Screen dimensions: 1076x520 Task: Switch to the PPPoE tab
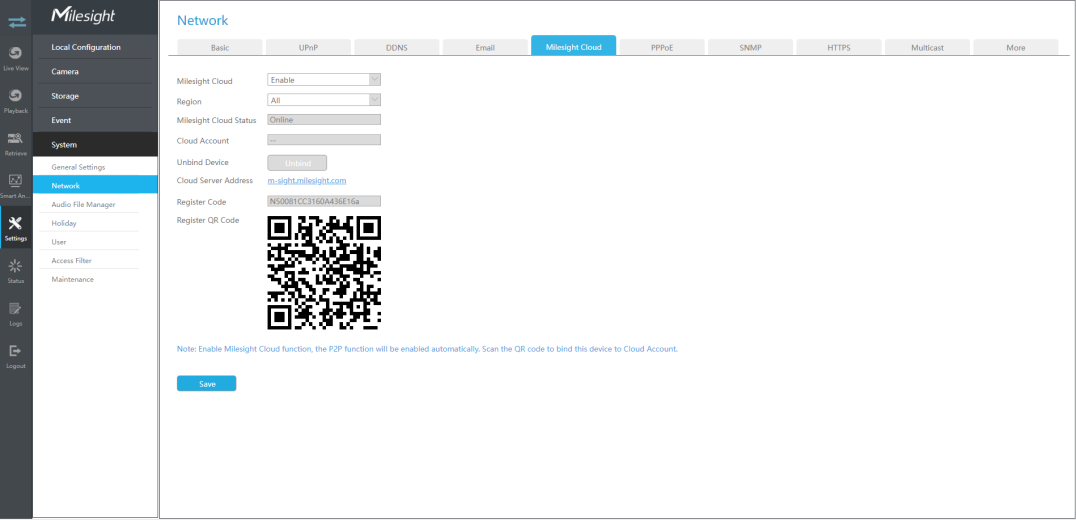pos(662,47)
